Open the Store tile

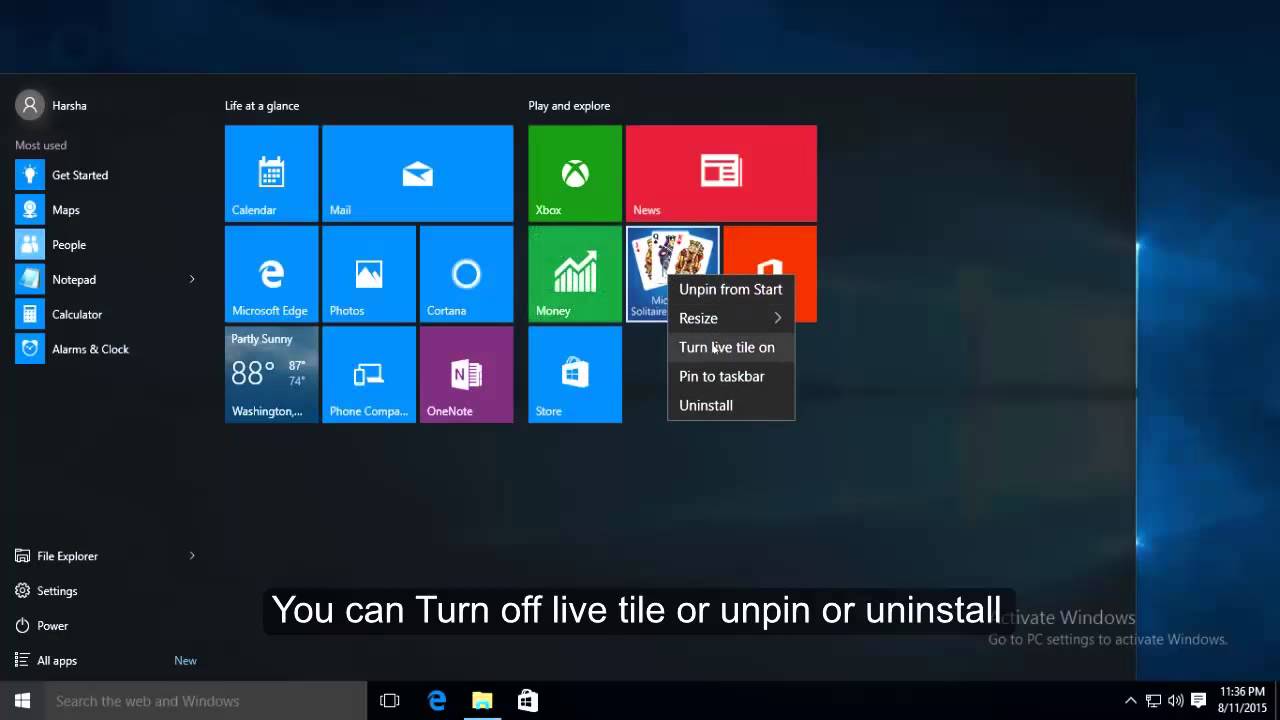pyautogui.click(x=575, y=374)
